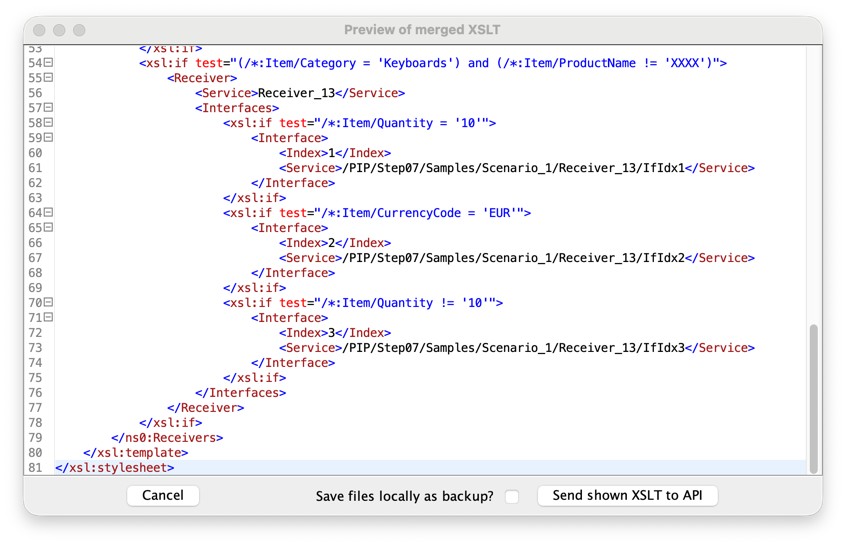Click the Quantity != '10' test on line 70
Screen dimensions: 846x546
coord(408,303)
